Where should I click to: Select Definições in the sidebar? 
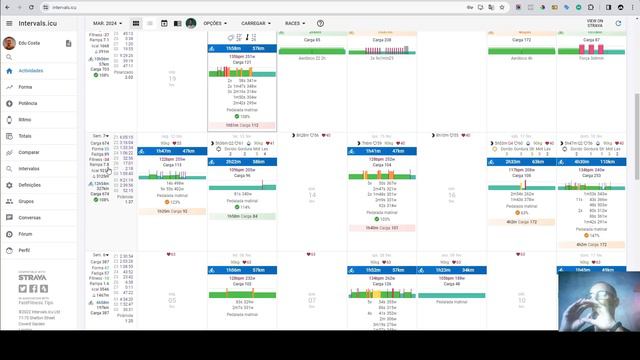pyautogui.click(x=29, y=185)
